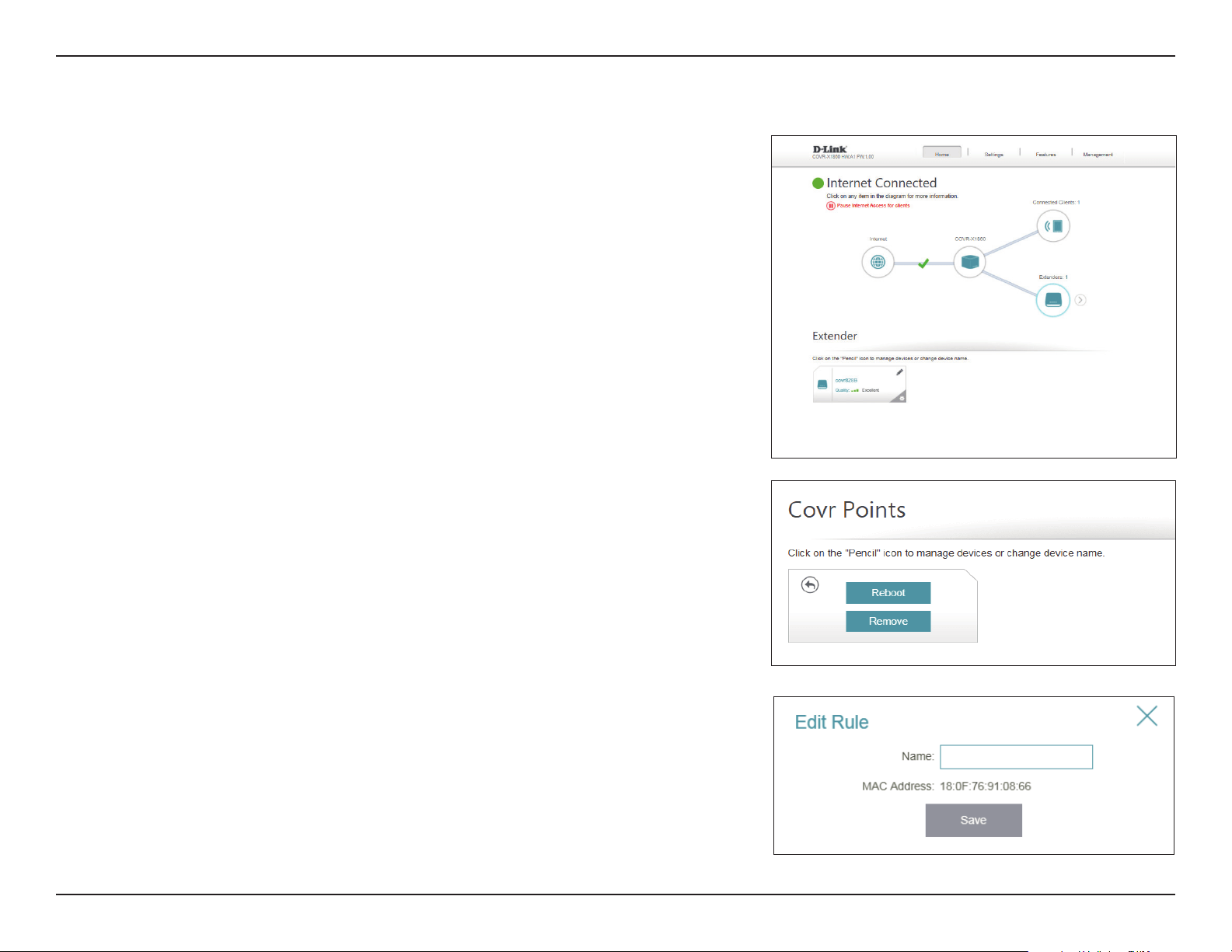Click the Reboot button
1232x952 pixels.
888,593
